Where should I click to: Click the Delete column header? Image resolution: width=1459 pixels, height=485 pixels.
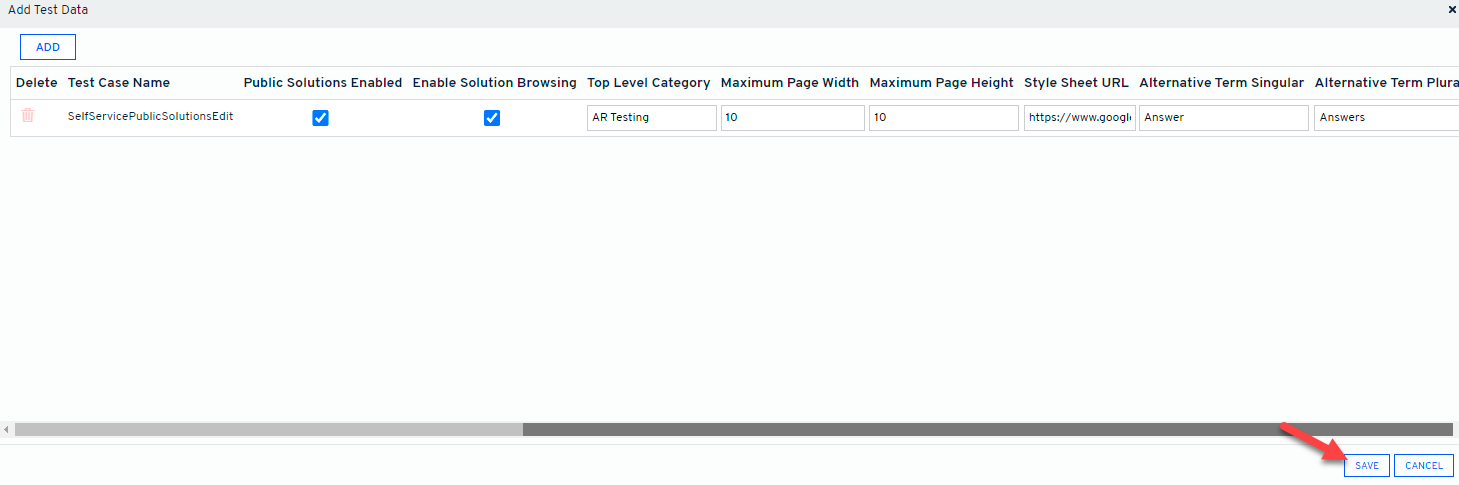[37, 83]
